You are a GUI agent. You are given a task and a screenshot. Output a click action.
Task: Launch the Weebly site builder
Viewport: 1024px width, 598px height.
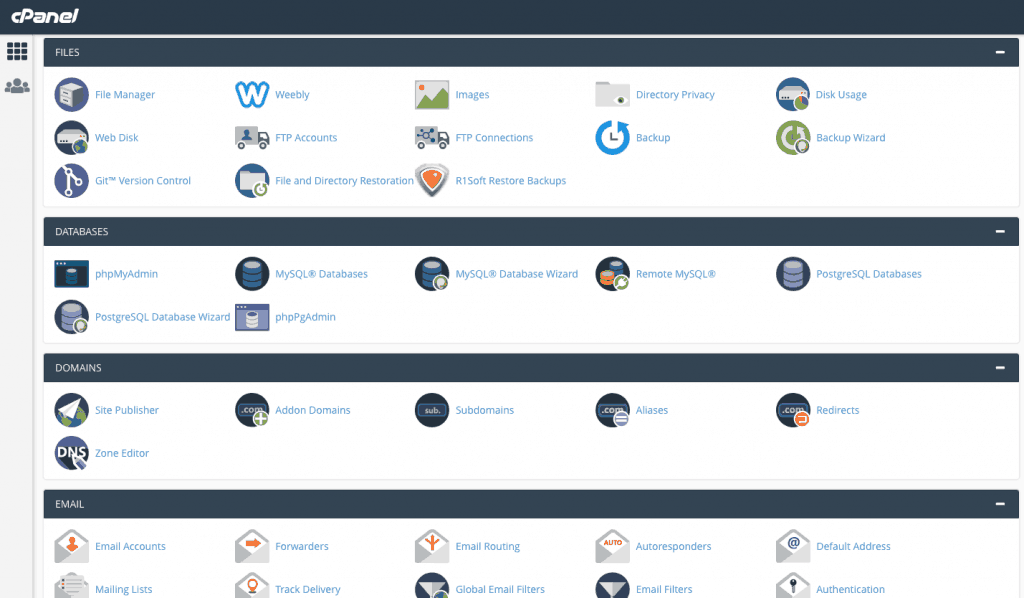pyautogui.click(x=294, y=94)
